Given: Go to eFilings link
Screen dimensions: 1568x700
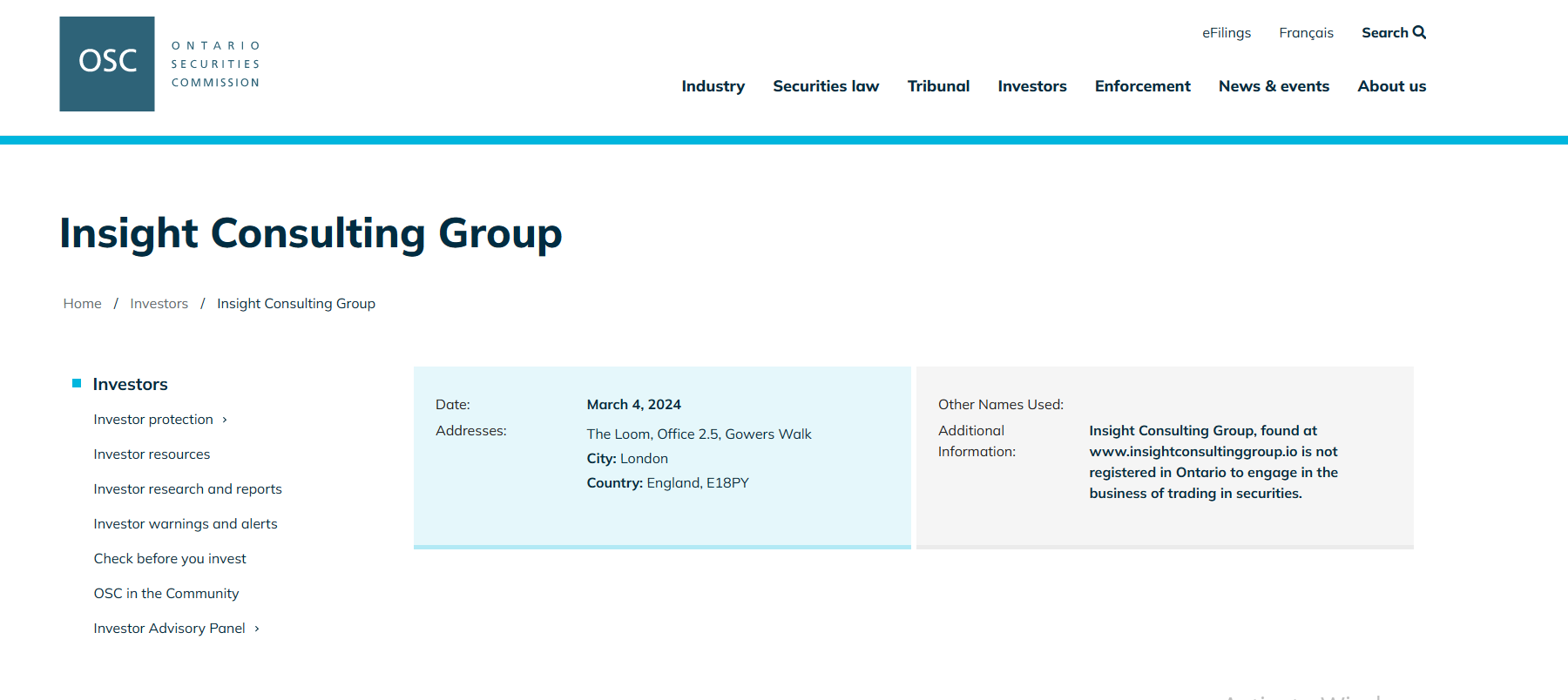Looking at the screenshot, I should point(1227,33).
